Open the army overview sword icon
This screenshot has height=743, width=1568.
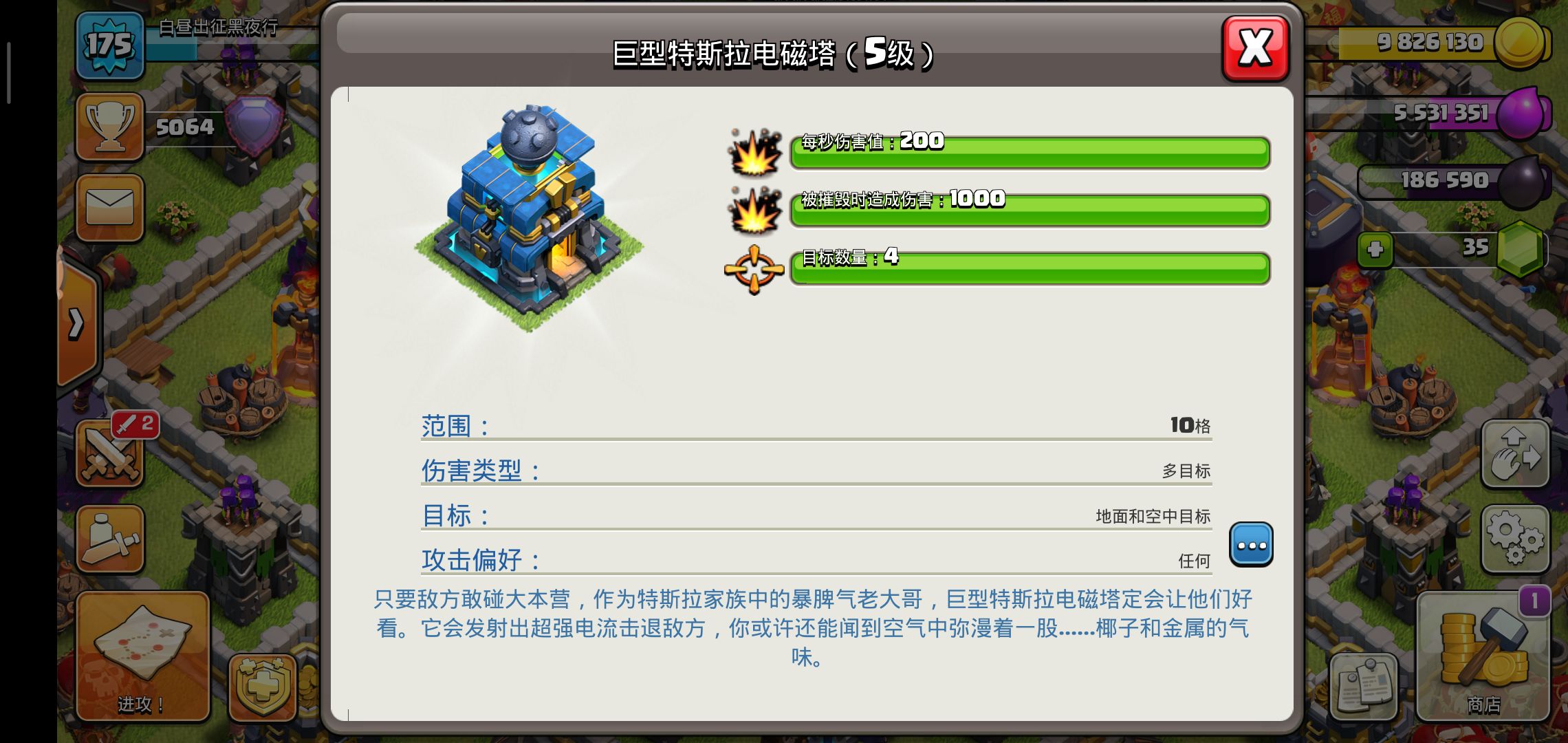[x=110, y=539]
